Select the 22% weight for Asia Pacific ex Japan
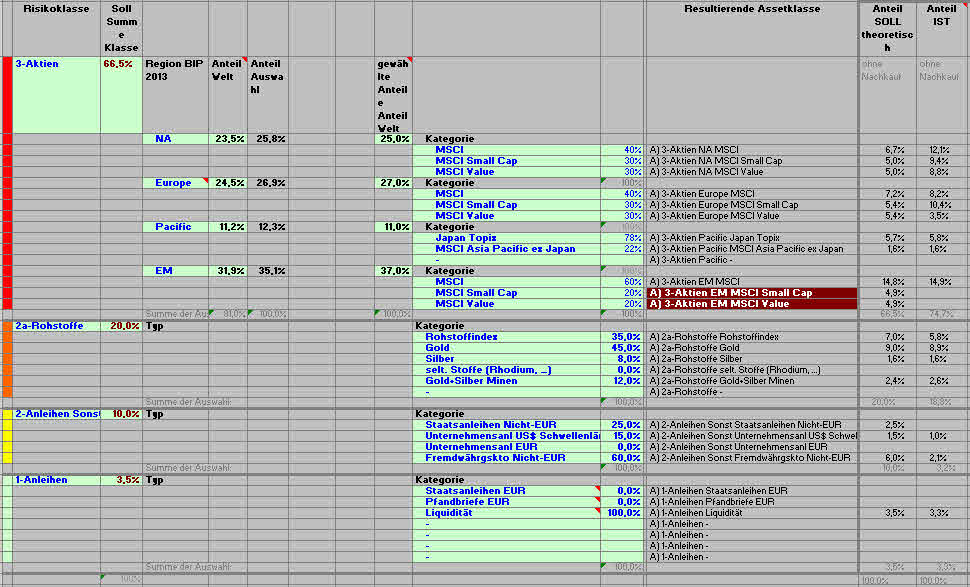Image resolution: width=970 pixels, height=587 pixels. (622, 249)
